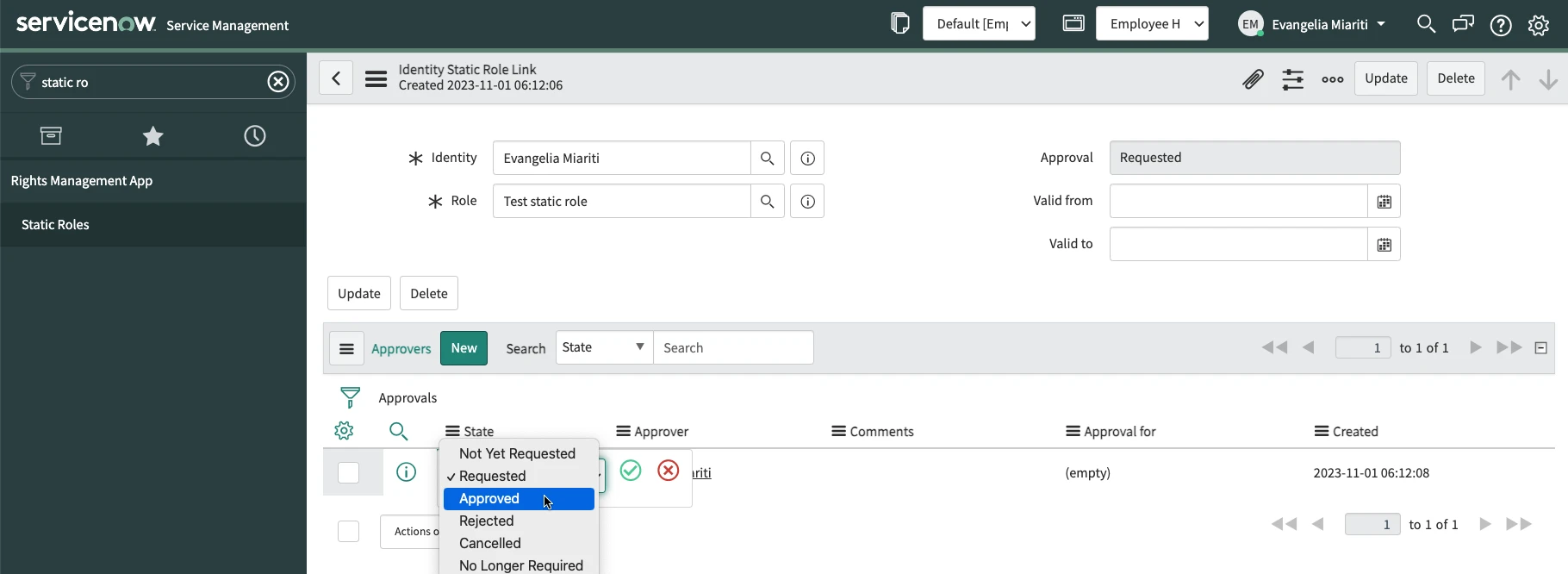Open the personalize form settings icon
This screenshot has height=574, width=1568.
[x=1292, y=79]
